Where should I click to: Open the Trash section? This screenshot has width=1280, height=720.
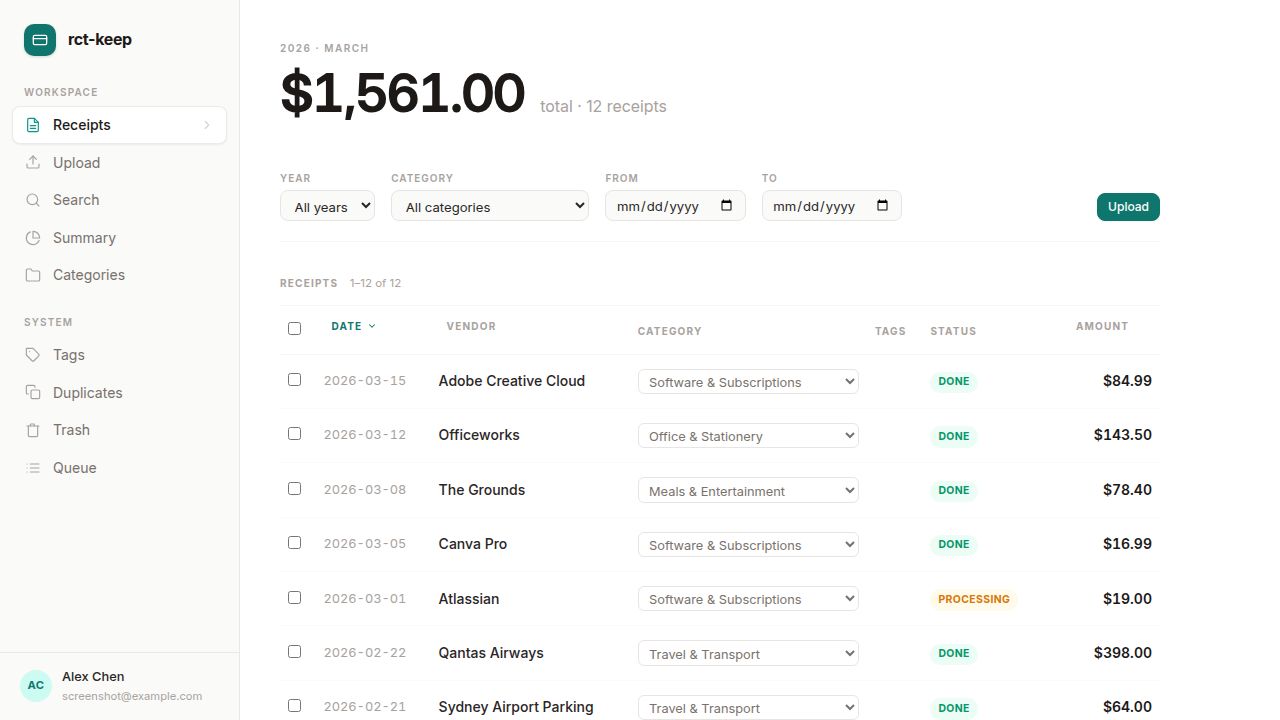click(71, 430)
